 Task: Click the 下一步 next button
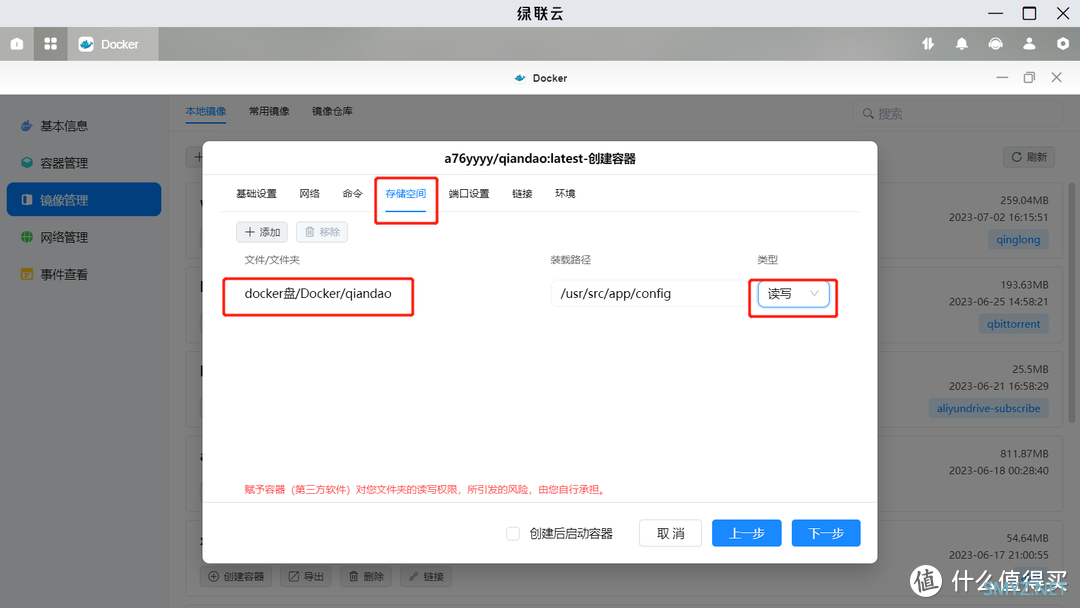(826, 534)
